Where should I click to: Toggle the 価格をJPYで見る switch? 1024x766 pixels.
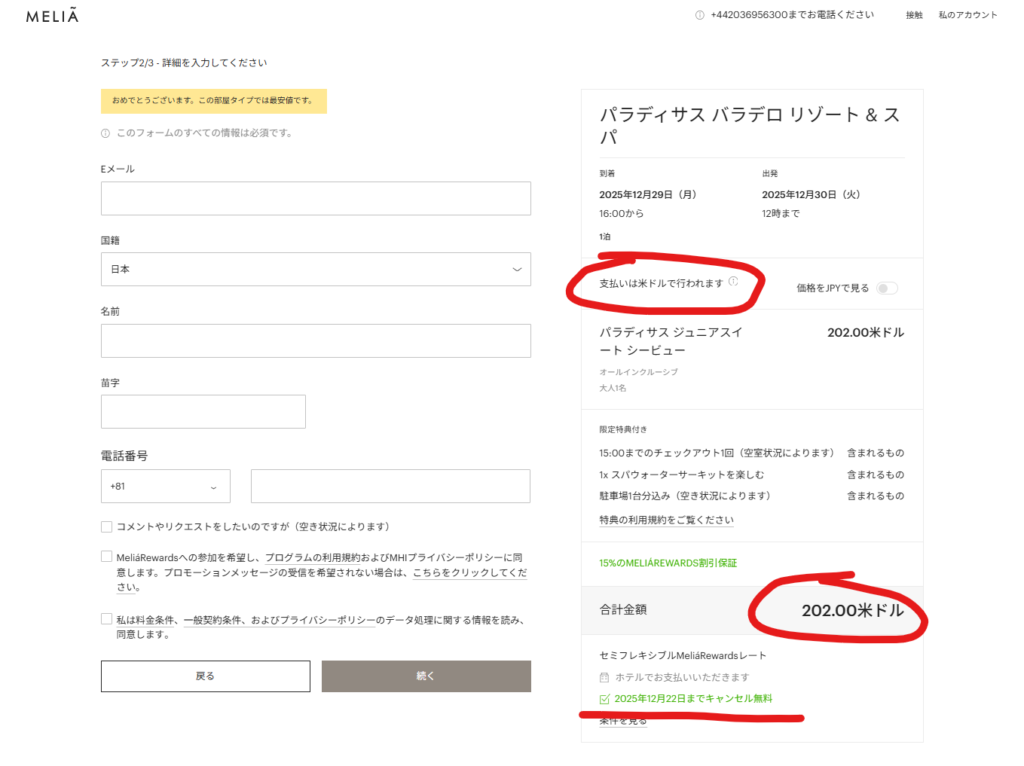coord(886,288)
